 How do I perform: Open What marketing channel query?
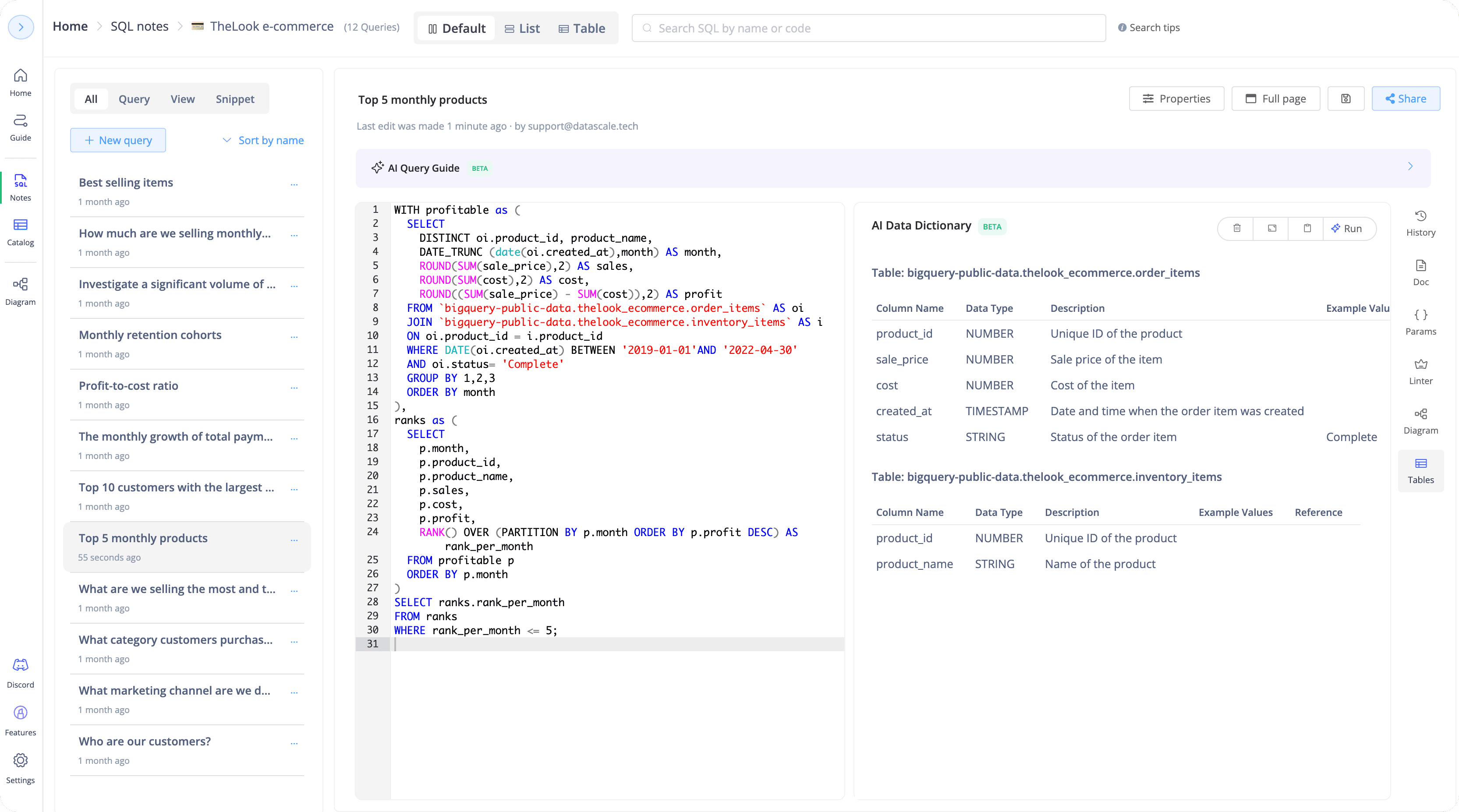187,699
